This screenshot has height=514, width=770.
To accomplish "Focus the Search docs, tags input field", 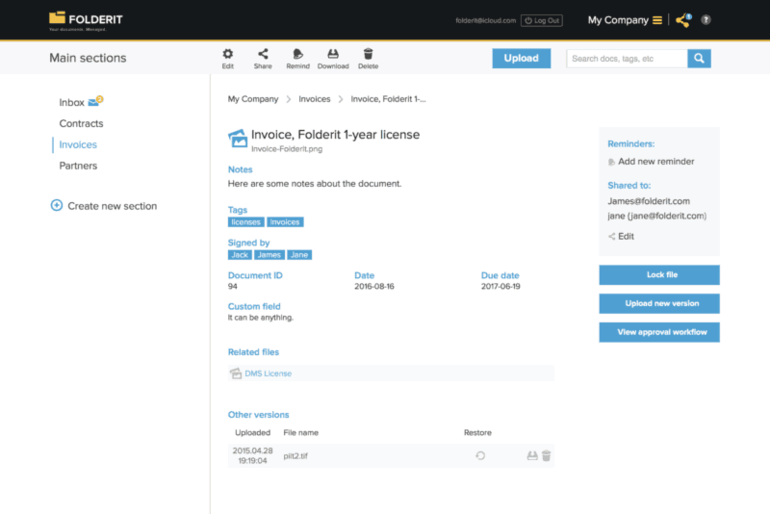I will (x=627, y=58).
